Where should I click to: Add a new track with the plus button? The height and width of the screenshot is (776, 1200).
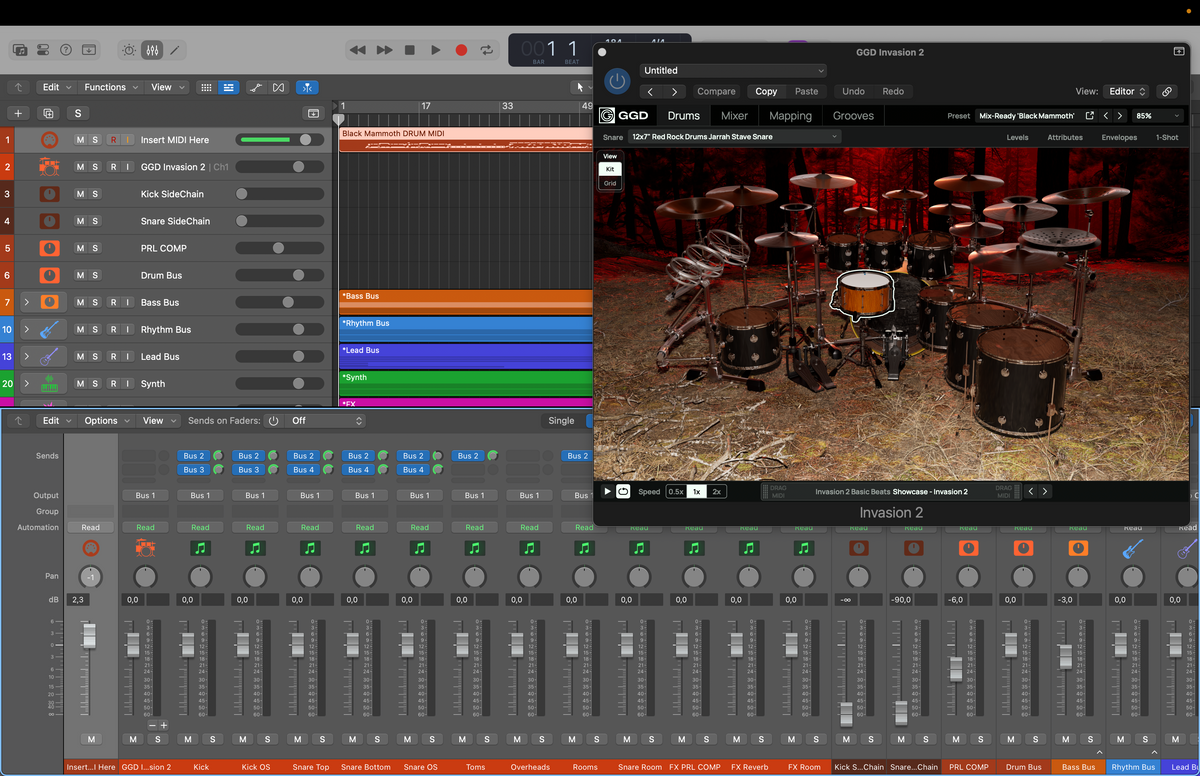click(x=17, y=113)
